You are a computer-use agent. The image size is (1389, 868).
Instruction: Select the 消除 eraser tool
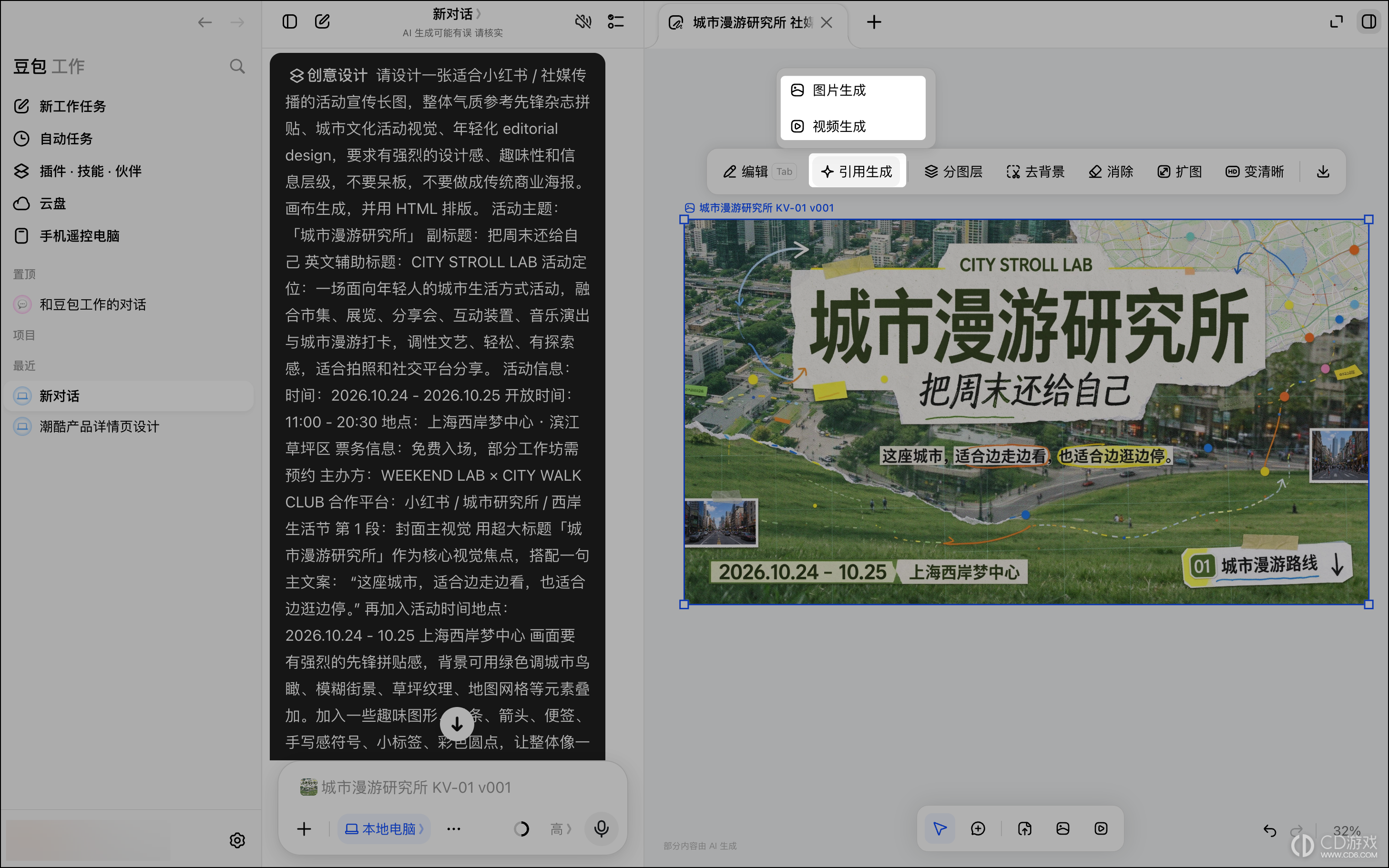(x=1111, y=171)
